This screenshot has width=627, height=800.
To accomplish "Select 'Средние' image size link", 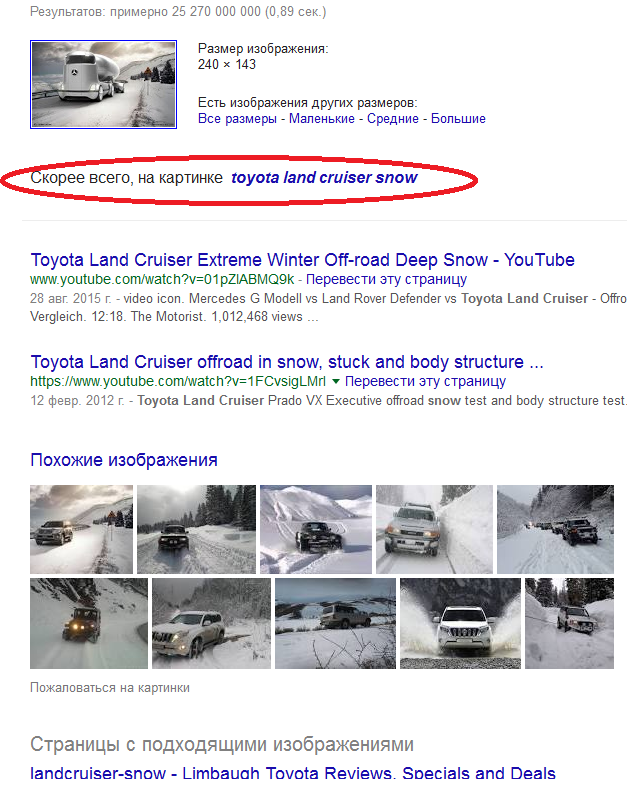I will [393, 119].
